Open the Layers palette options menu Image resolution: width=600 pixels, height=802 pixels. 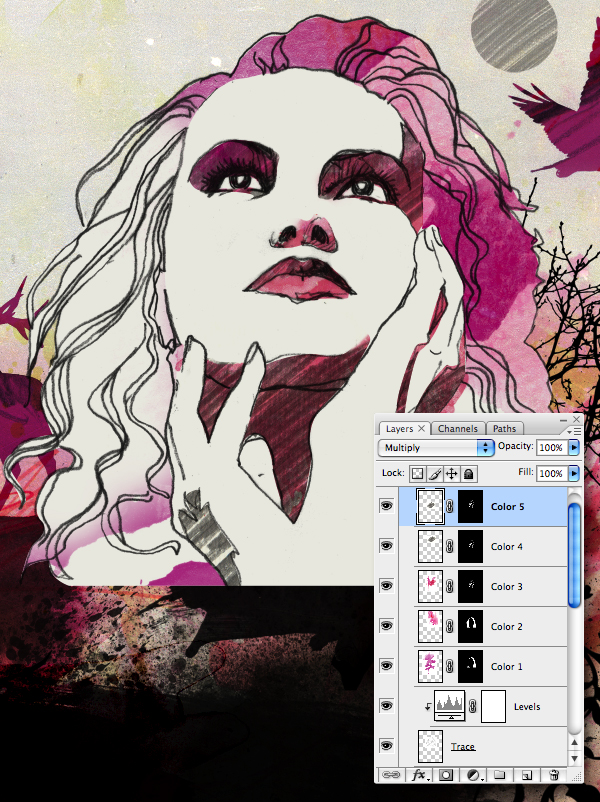[575, 432]
